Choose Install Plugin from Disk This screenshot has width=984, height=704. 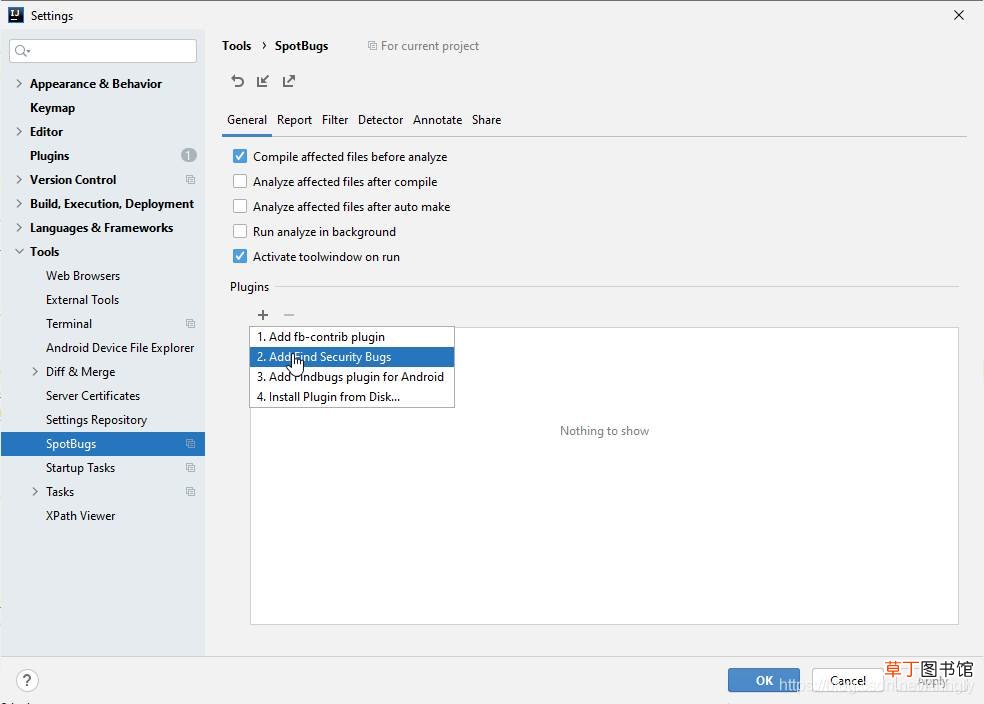352,397
